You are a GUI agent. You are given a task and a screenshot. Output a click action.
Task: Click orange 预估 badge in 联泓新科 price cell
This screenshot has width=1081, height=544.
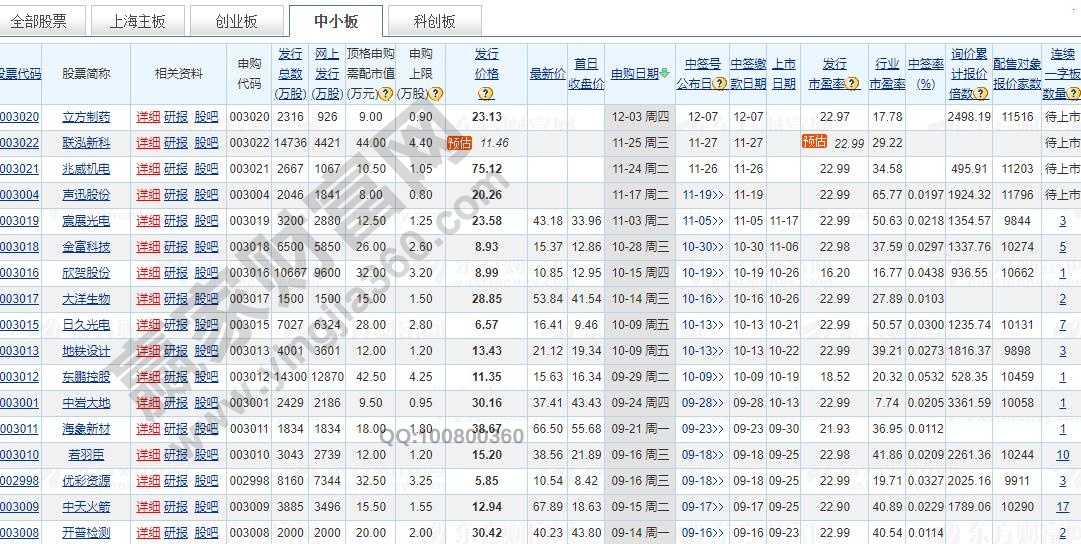click(459, 143)
